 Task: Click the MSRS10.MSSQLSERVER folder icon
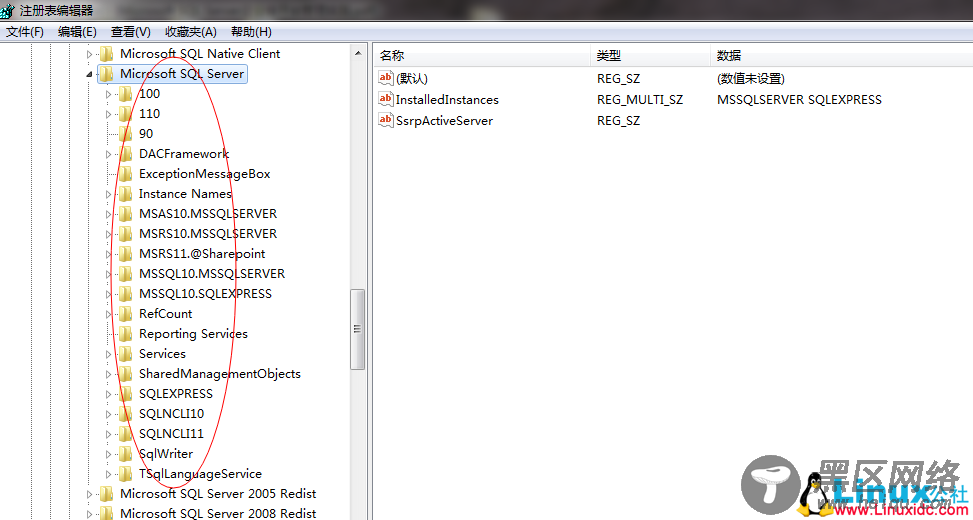pyautogui.click(x=126, y=234)
